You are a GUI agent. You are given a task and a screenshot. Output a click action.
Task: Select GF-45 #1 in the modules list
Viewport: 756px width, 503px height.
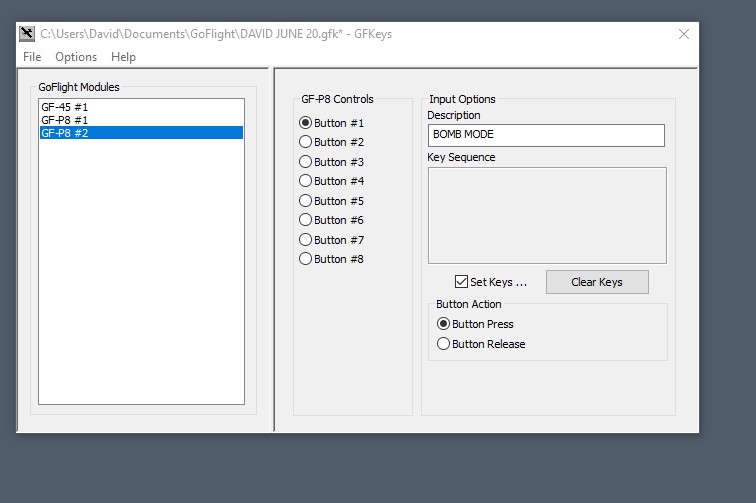(x=65, y=107)
